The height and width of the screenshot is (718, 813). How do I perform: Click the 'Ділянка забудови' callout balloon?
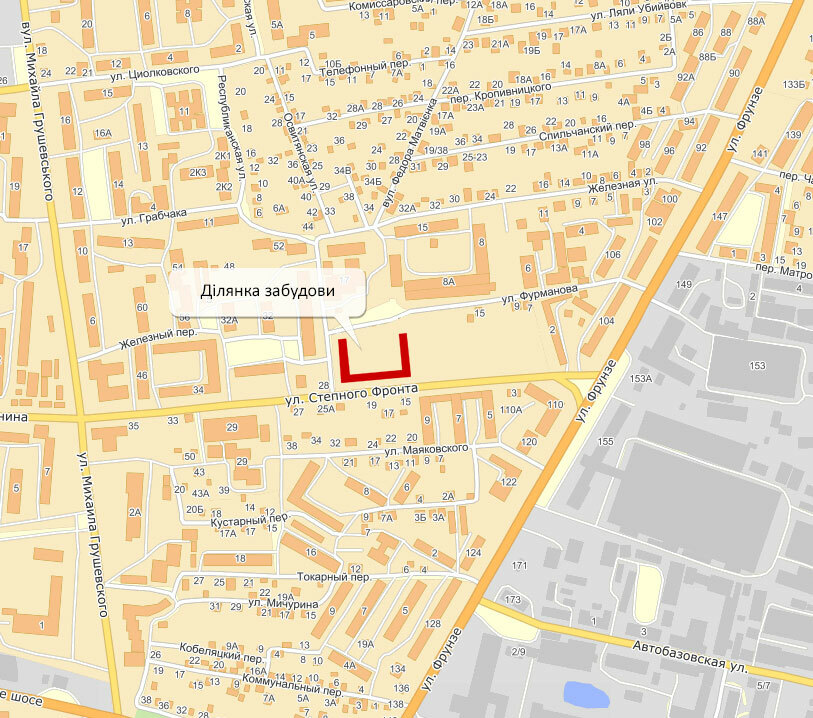coord(268,292)
